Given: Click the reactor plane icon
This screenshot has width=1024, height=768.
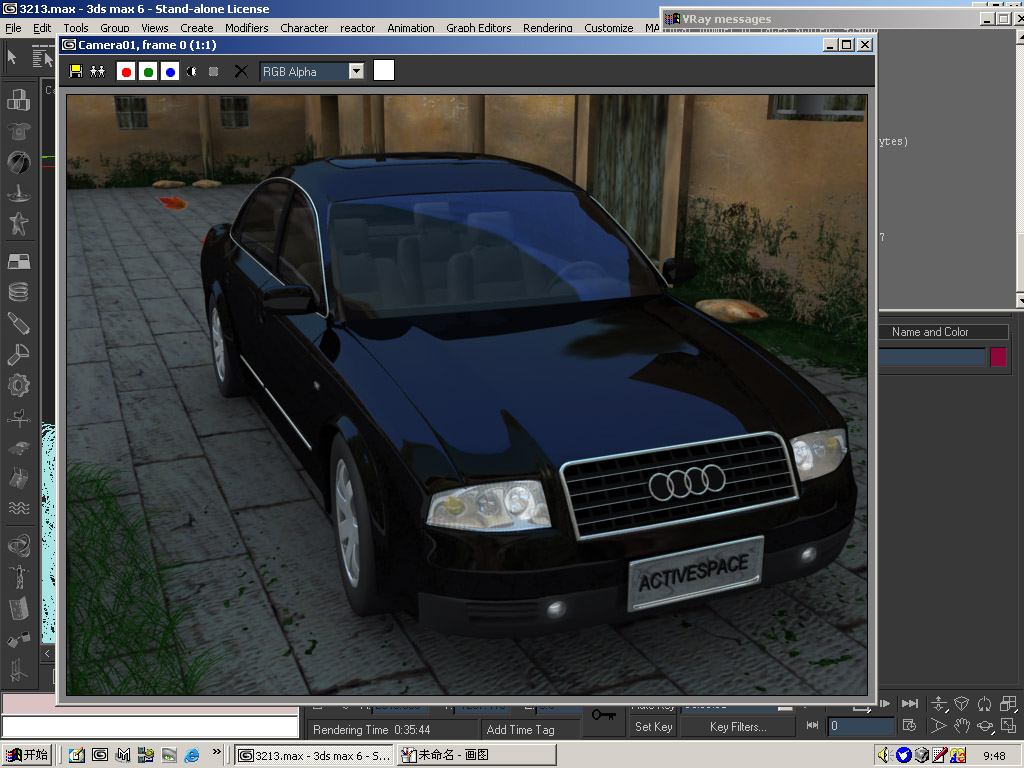Looking at the screenshot, I should 18,261.
